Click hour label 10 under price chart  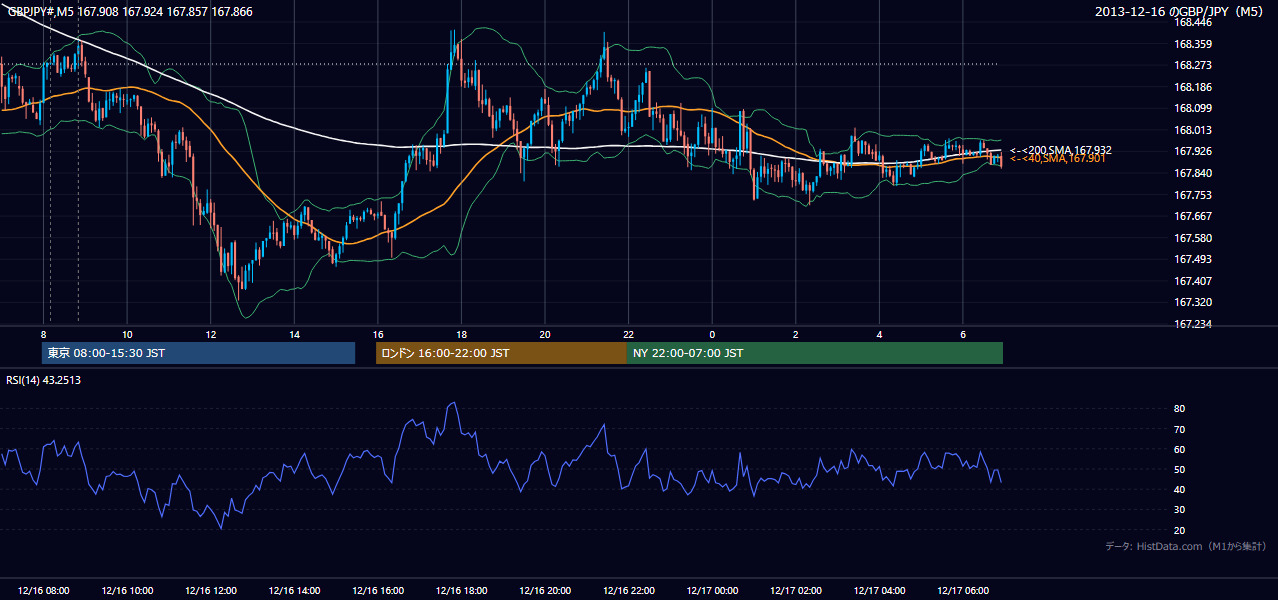127,334
